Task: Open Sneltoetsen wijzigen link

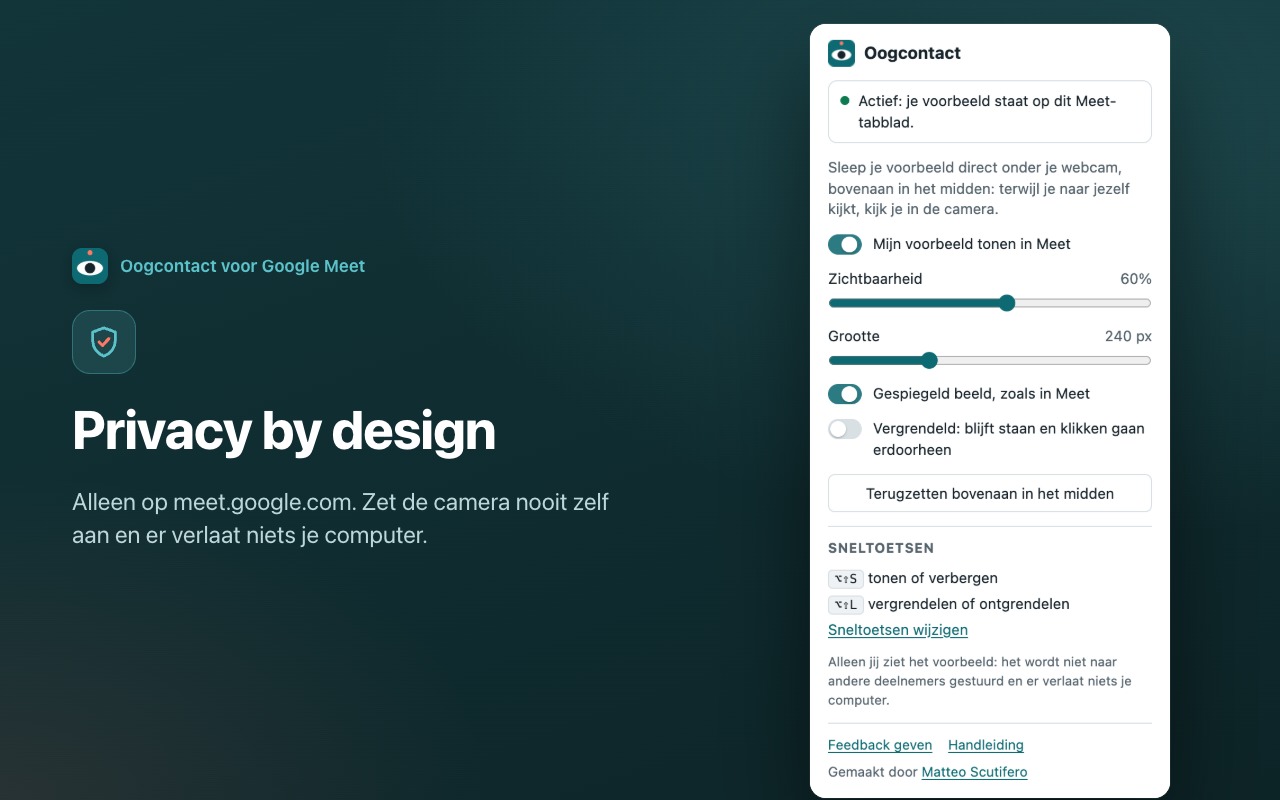Action: pyautogui.click(x=898, y=630)
